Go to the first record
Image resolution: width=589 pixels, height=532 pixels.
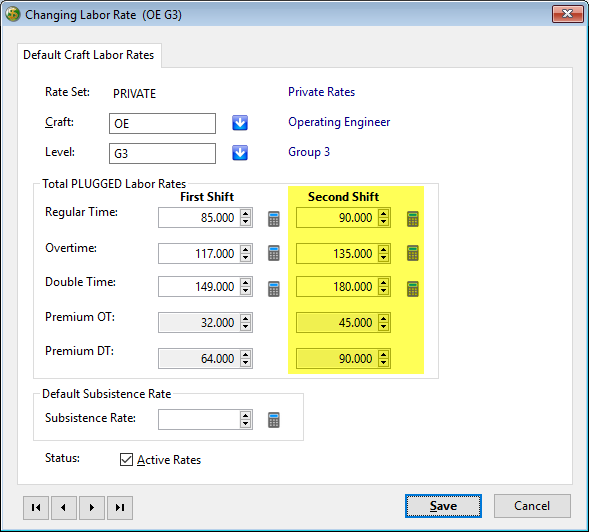click(x=36, y=508)
